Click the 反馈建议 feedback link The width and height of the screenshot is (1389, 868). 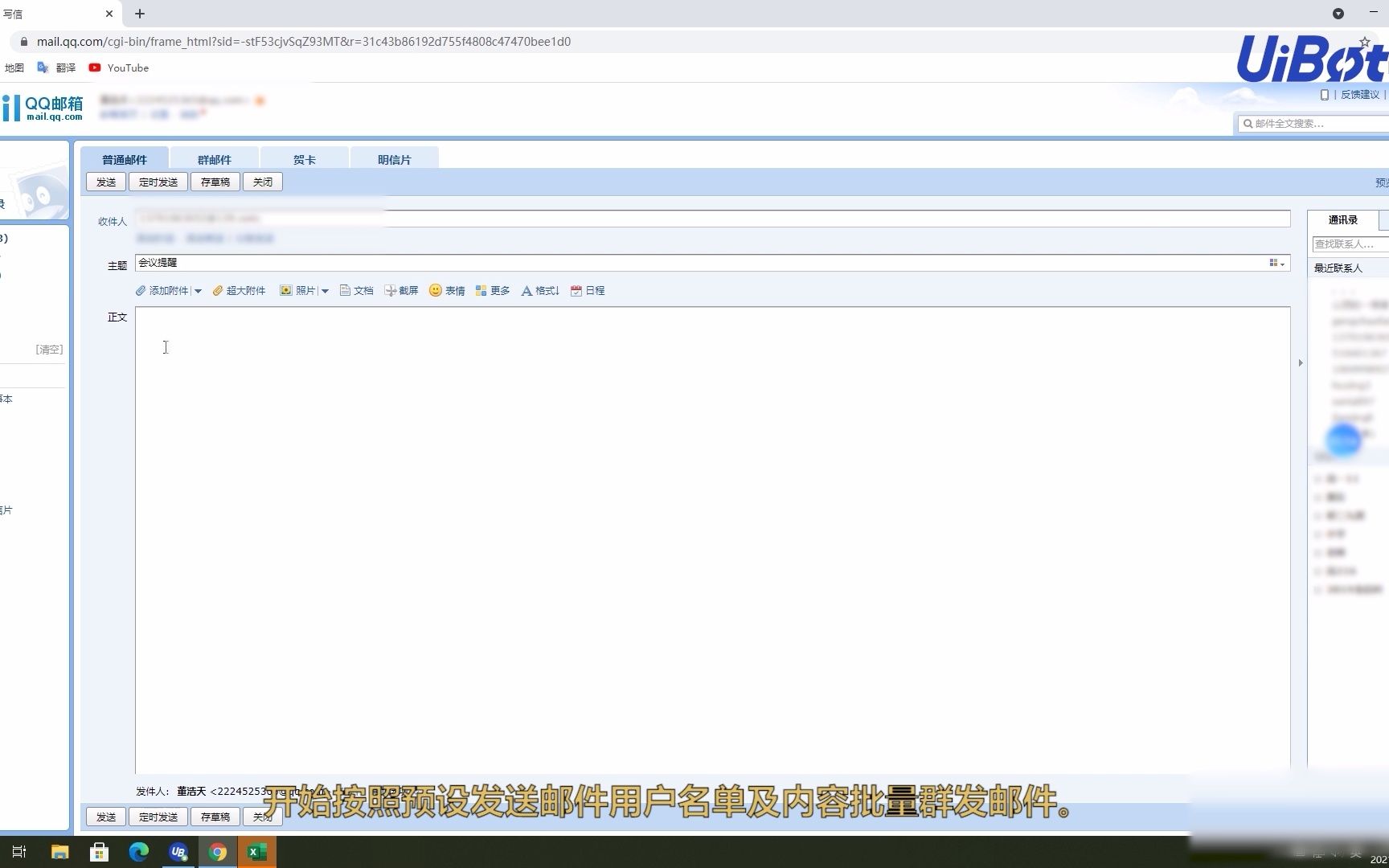[x=1360, y=95]
